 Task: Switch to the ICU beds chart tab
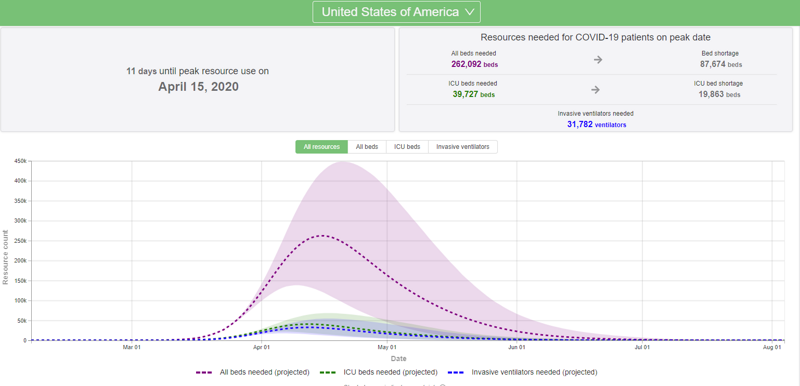pos(407,147)
